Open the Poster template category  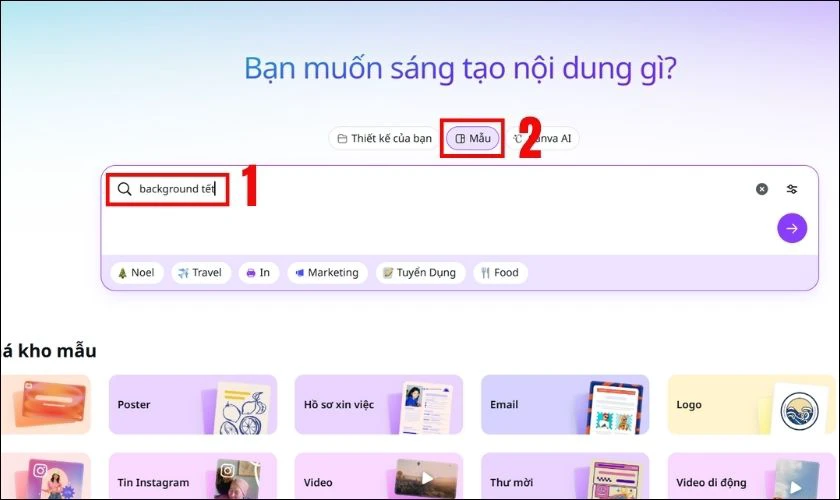click(x=193, y=405)
